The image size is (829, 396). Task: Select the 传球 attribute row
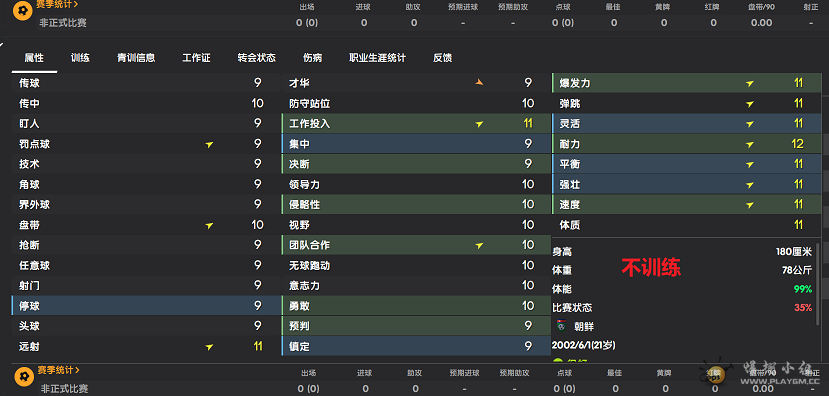146,83
